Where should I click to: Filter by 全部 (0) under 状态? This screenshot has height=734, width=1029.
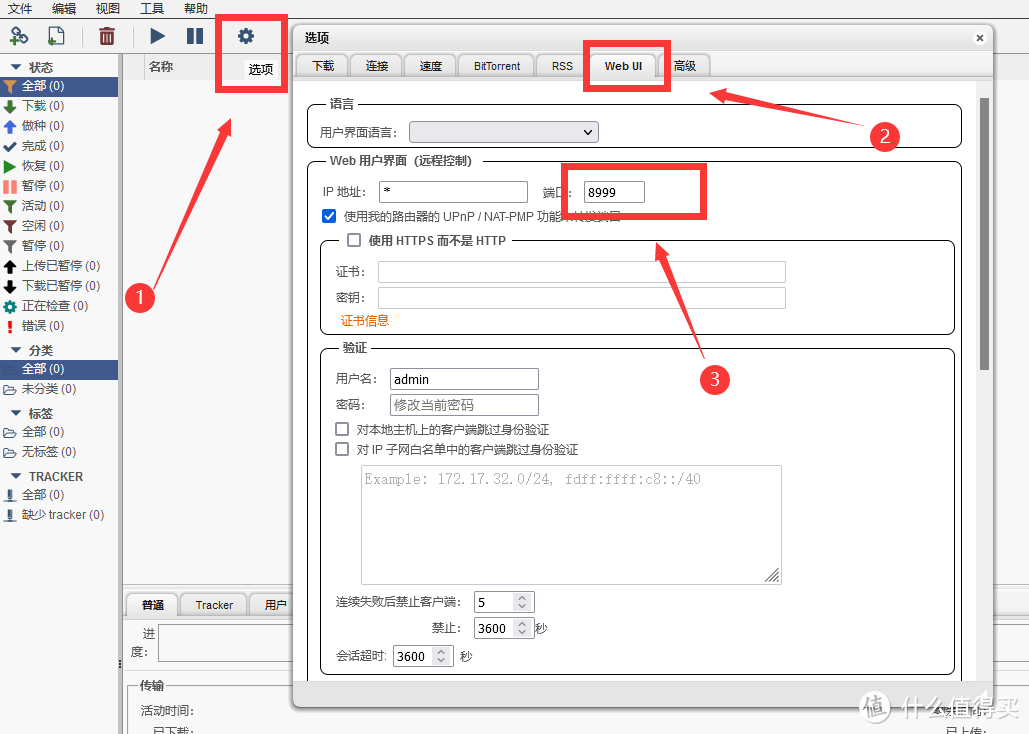pyautogui.click(x=59, y=86)
